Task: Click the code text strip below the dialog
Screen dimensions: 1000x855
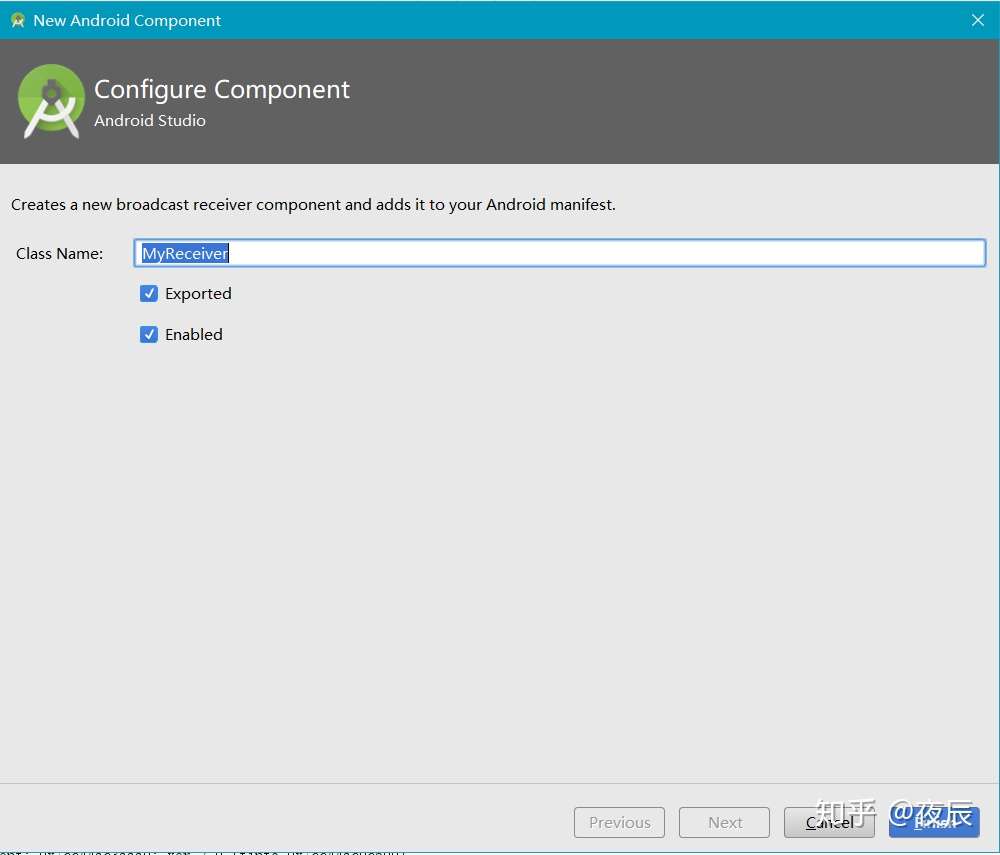Action: (x=203, y=852)
